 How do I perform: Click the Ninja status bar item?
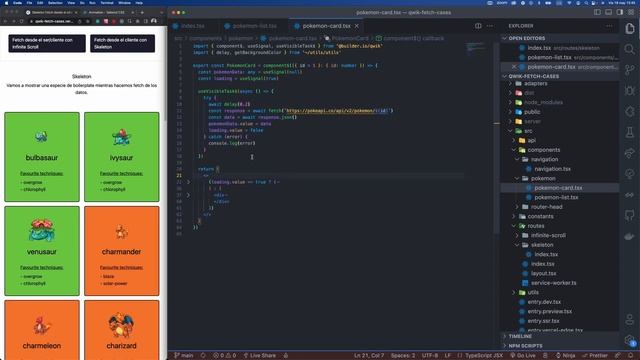[x=565, y=356]
